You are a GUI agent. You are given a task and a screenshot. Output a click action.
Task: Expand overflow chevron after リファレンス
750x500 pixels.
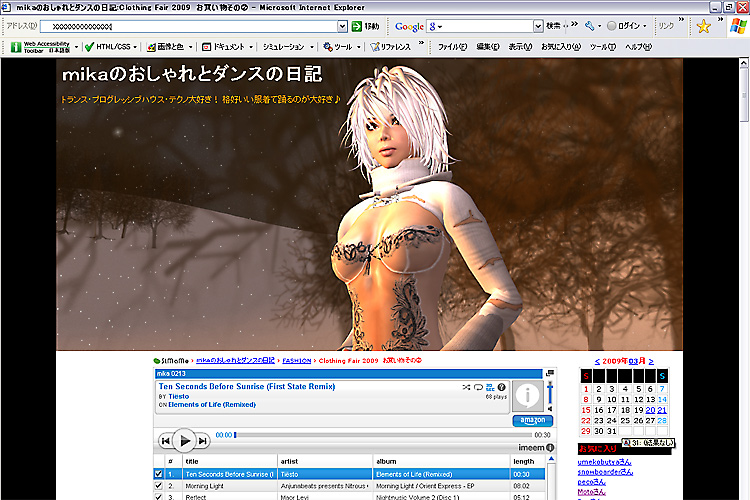click(x=421, y=43)
